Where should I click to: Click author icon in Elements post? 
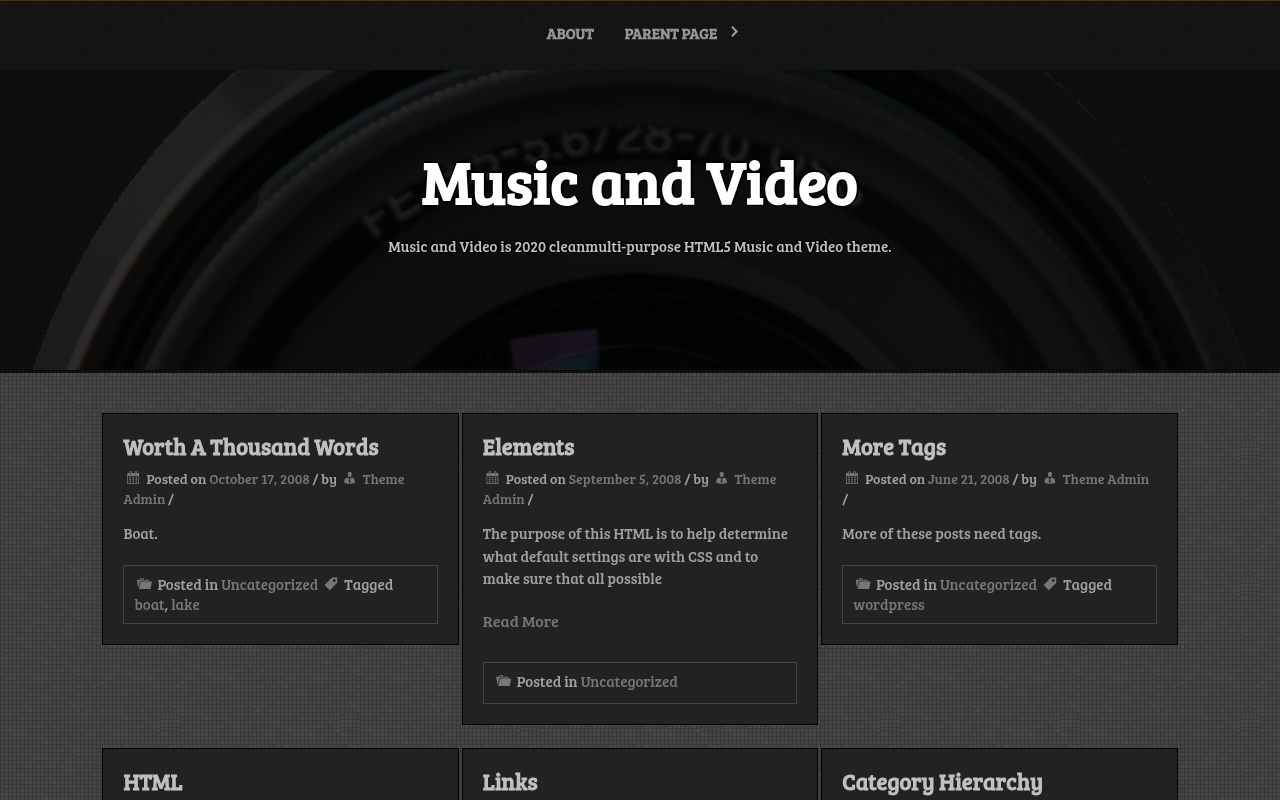click(x=721, y=478)
